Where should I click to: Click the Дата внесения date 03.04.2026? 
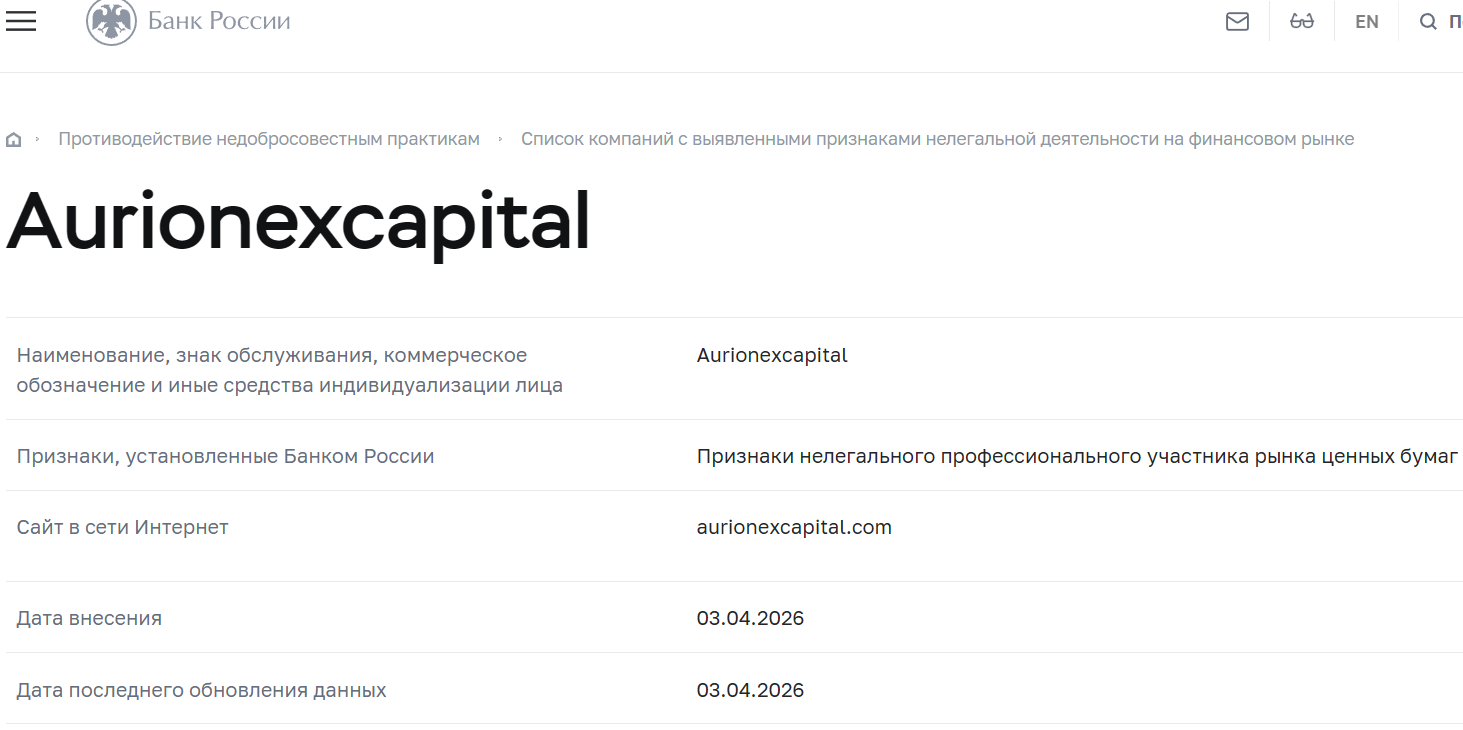[750, 618]
